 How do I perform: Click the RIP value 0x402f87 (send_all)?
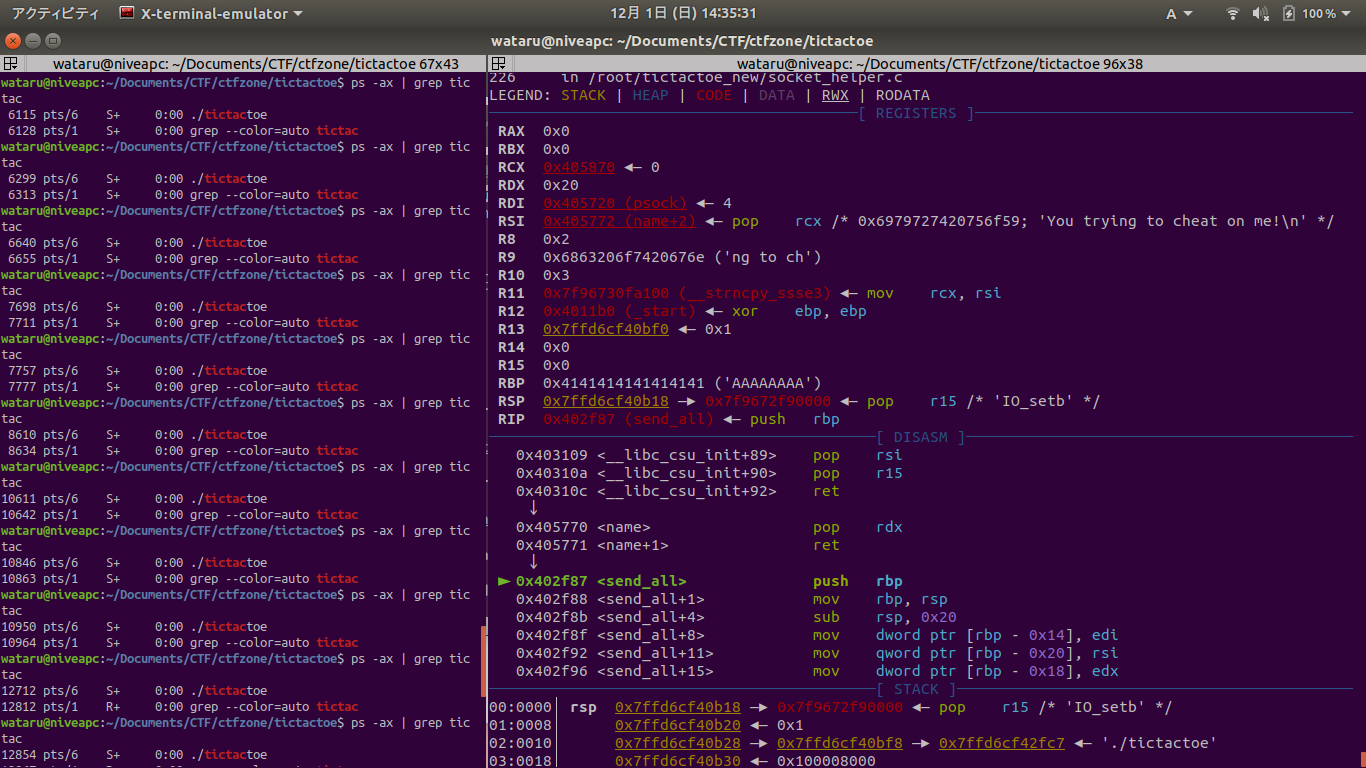click(x=628, y=419)
